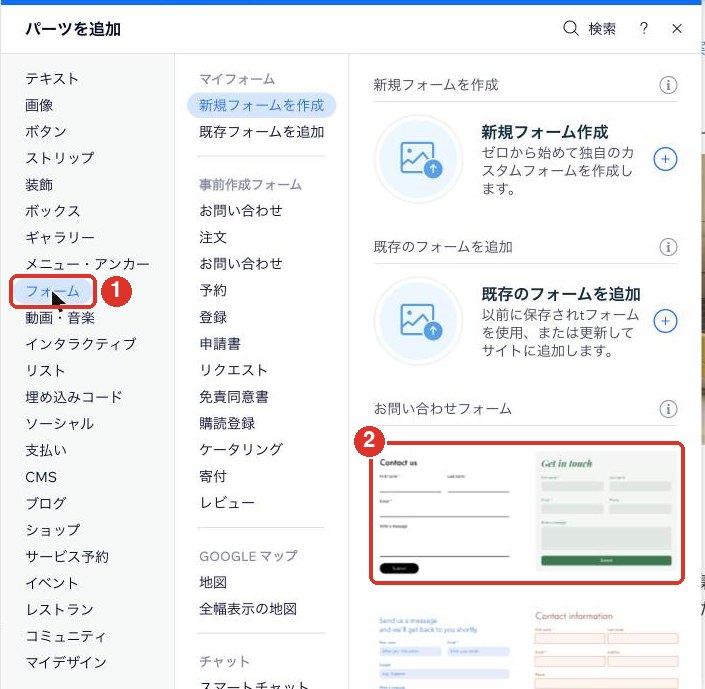Select コミュニティ category
Viewport: 705px width, 689px height.
pos(66,636)
